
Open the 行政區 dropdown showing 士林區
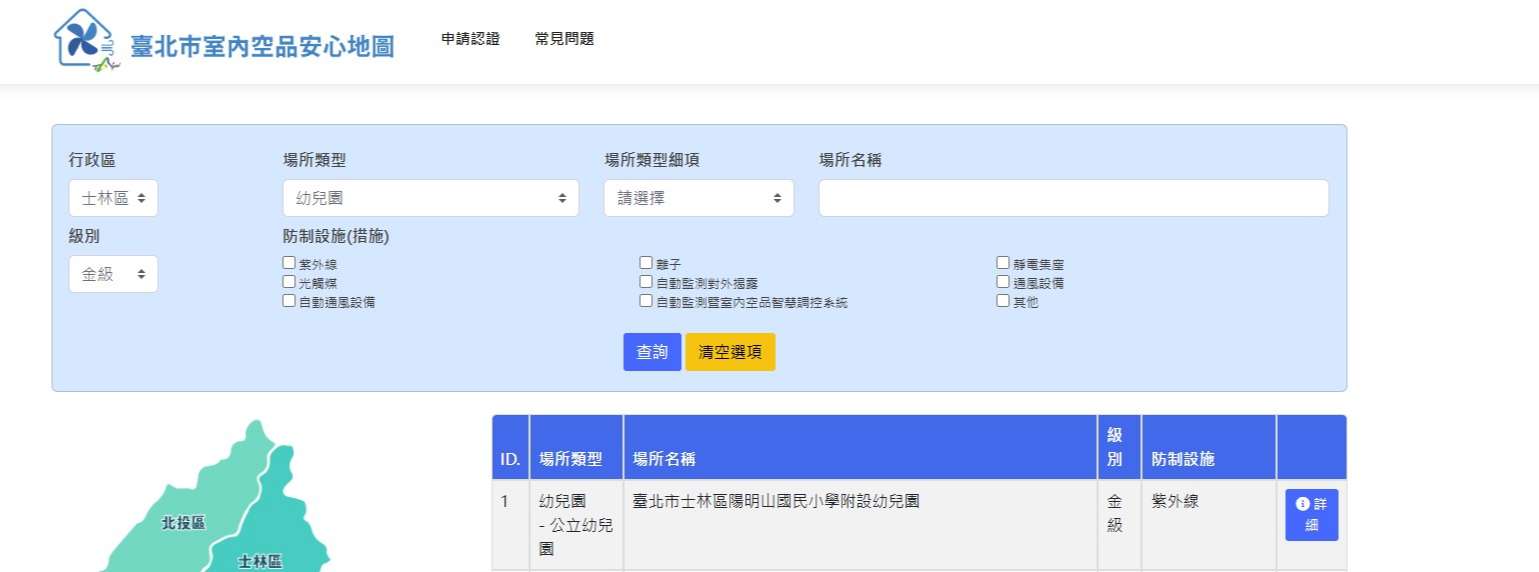(113, 198)
